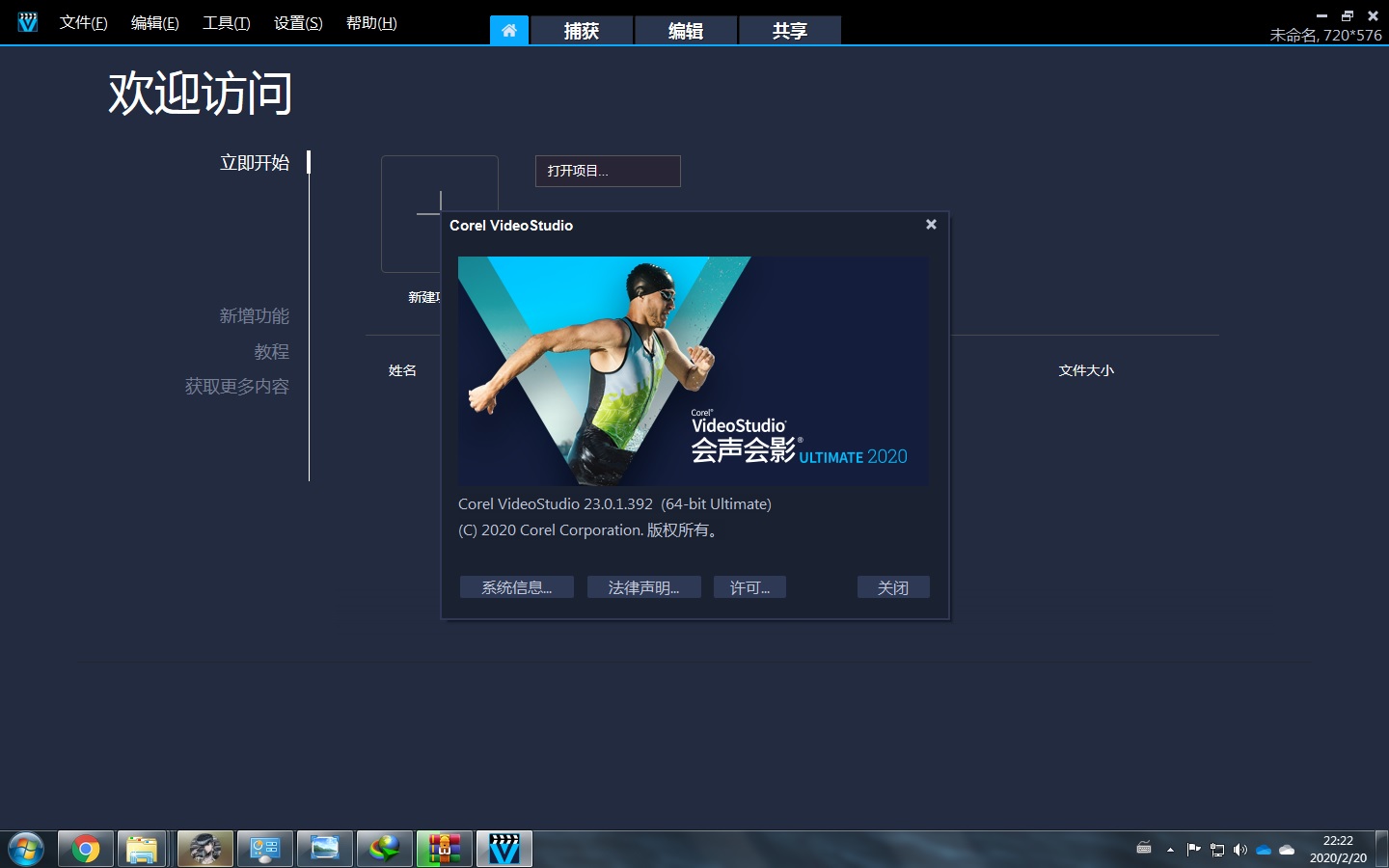Open 获取更多内容 in the sidebar

coord(237,386)
